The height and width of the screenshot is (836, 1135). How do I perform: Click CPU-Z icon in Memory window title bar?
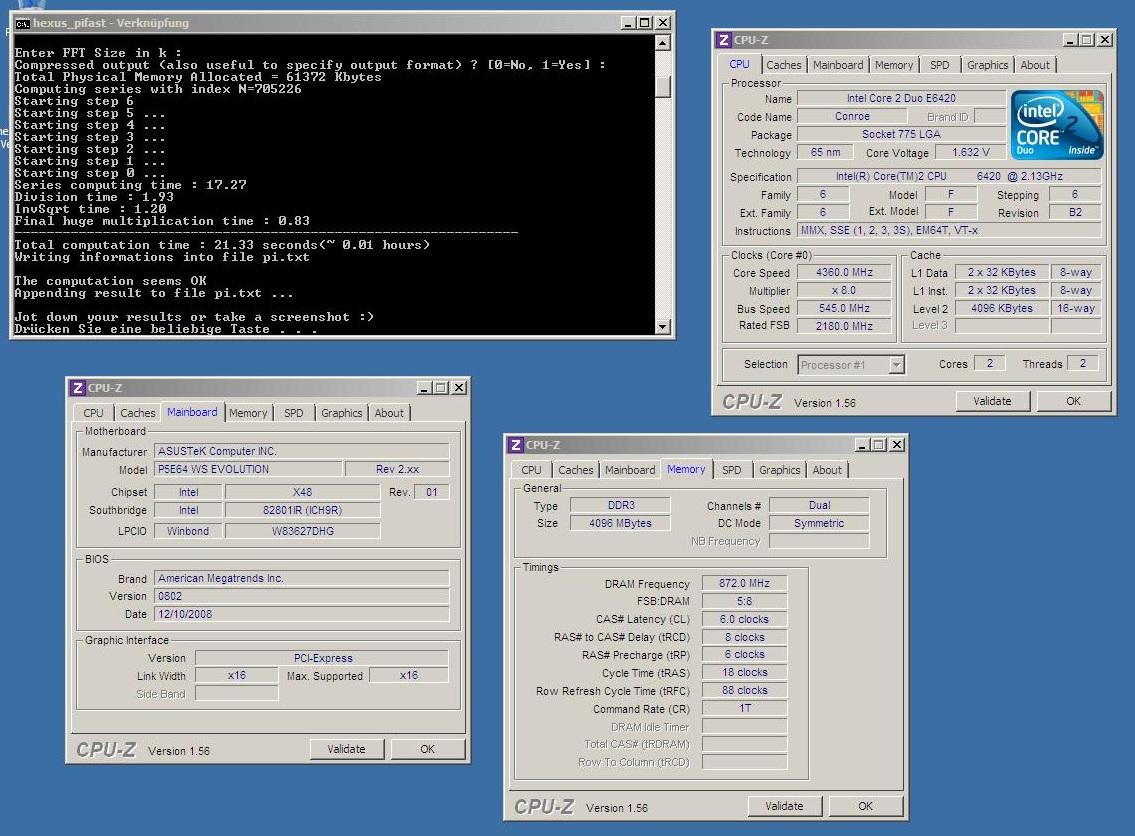515,444
